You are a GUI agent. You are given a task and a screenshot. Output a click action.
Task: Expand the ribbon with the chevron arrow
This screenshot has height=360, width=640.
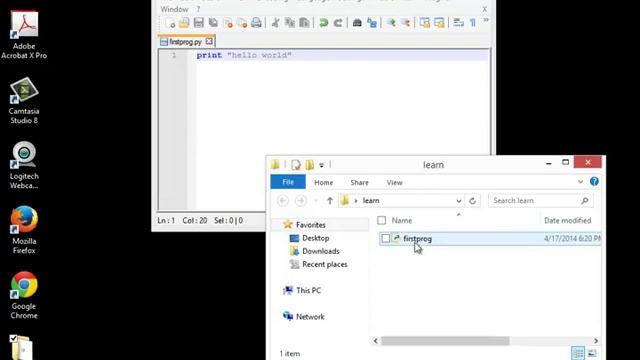coord(580,182)
